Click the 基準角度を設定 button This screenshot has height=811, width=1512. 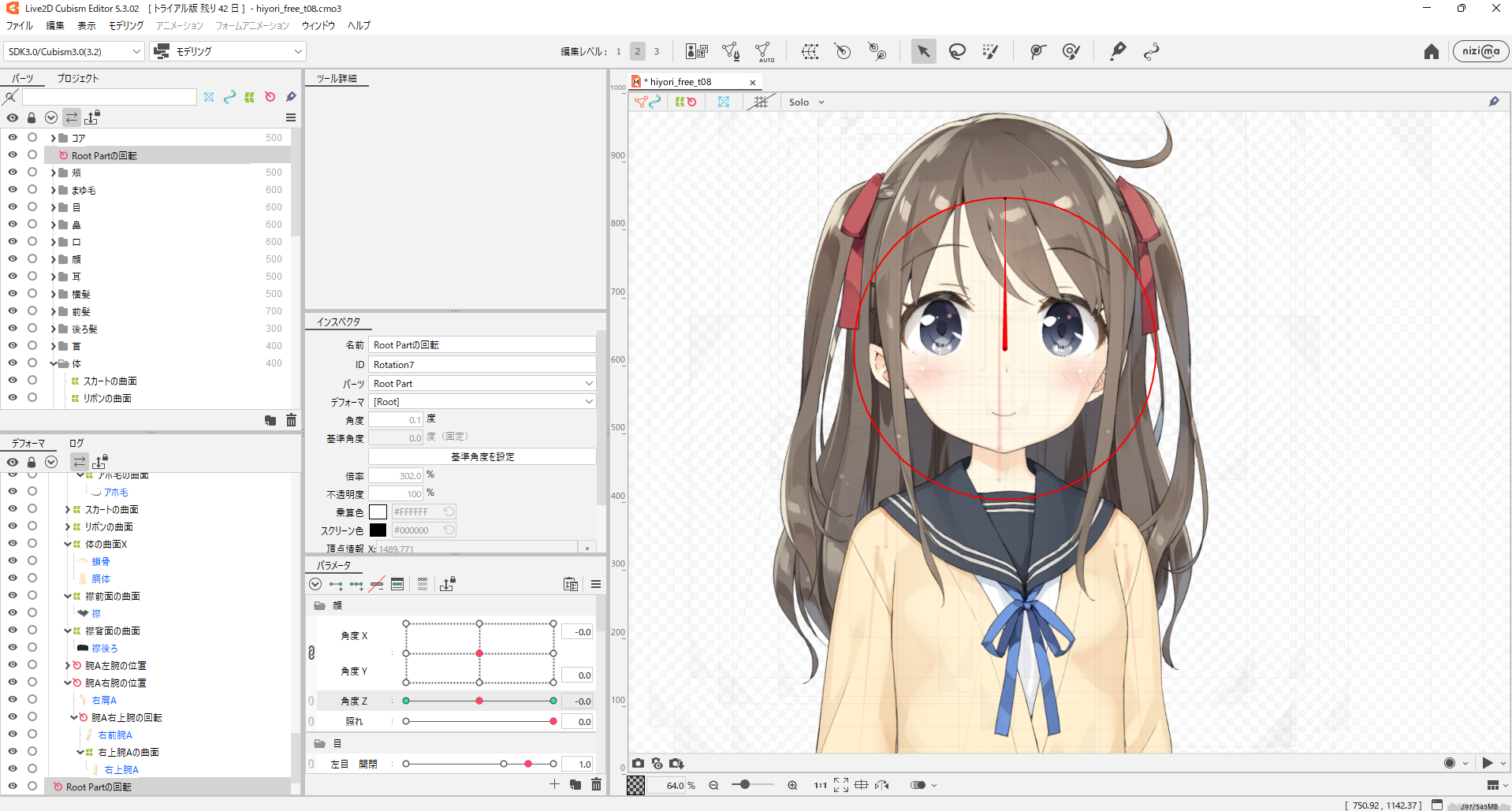[482, 457]
